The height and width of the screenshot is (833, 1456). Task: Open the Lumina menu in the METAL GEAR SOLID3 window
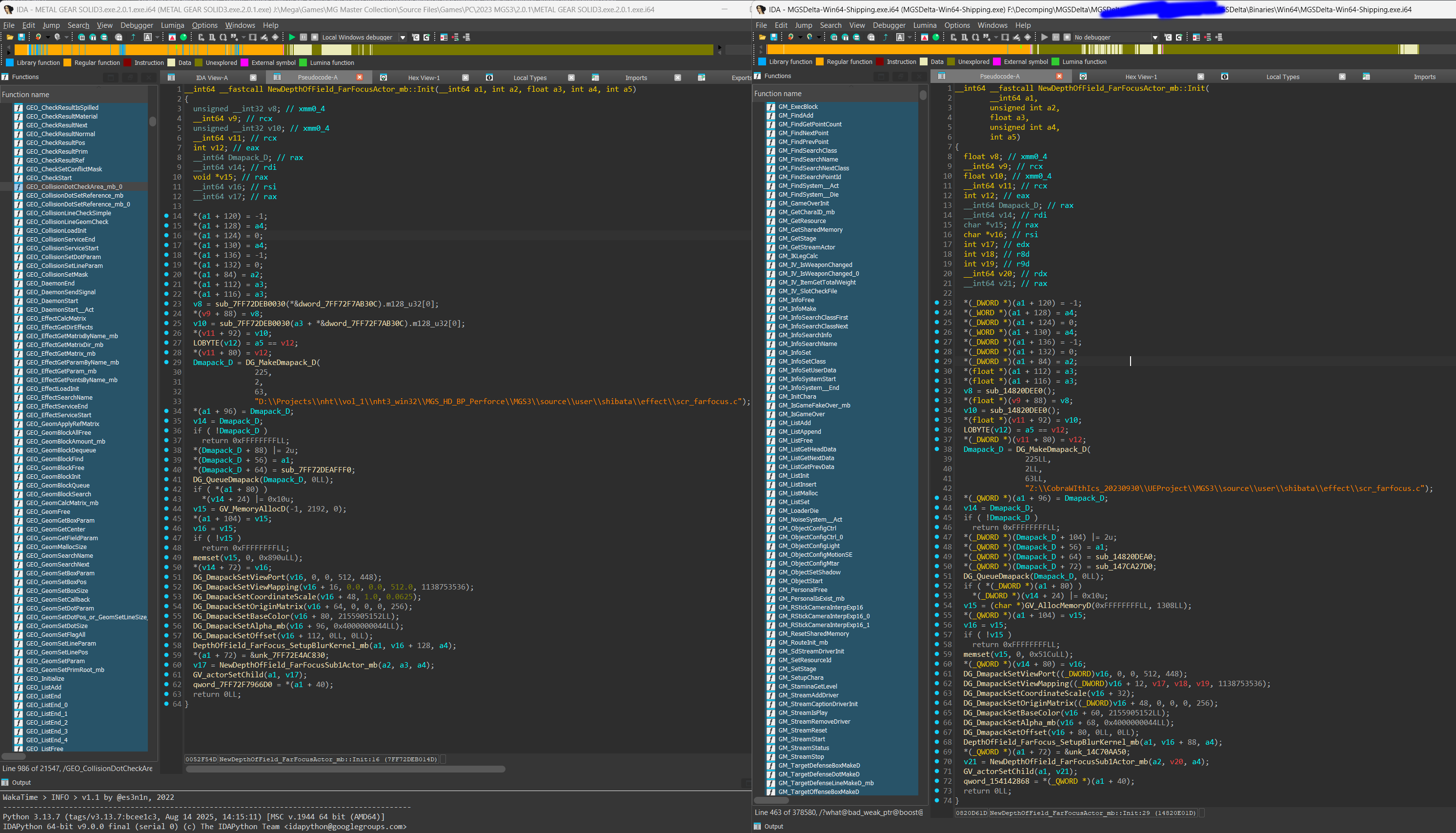tap(172, 25)
